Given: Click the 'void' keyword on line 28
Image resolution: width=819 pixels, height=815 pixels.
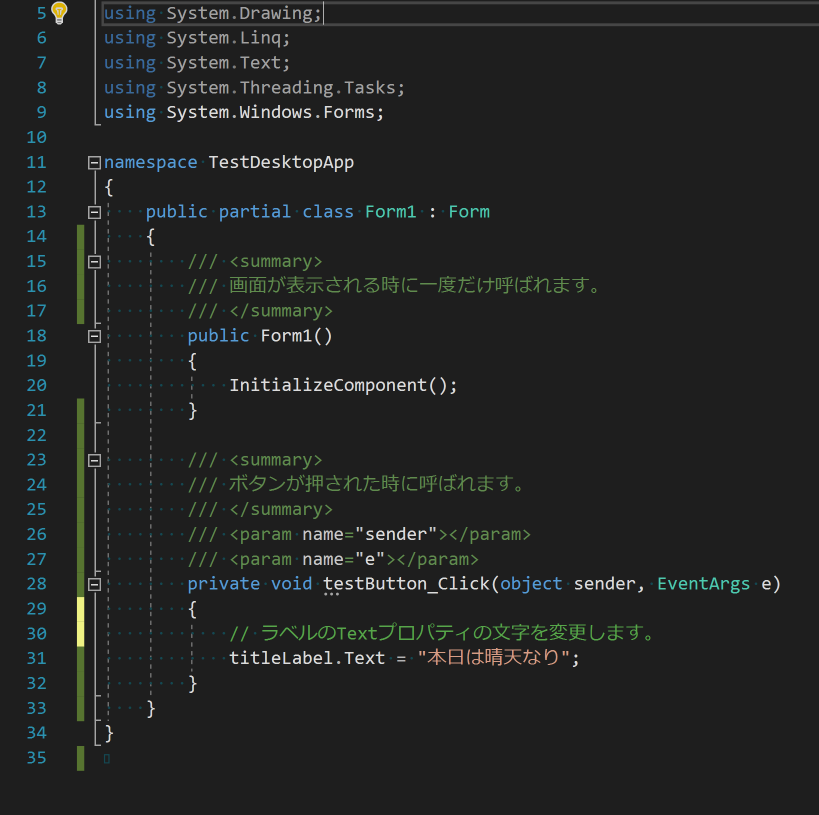Looking at the screenshot, I should [291, 584].
